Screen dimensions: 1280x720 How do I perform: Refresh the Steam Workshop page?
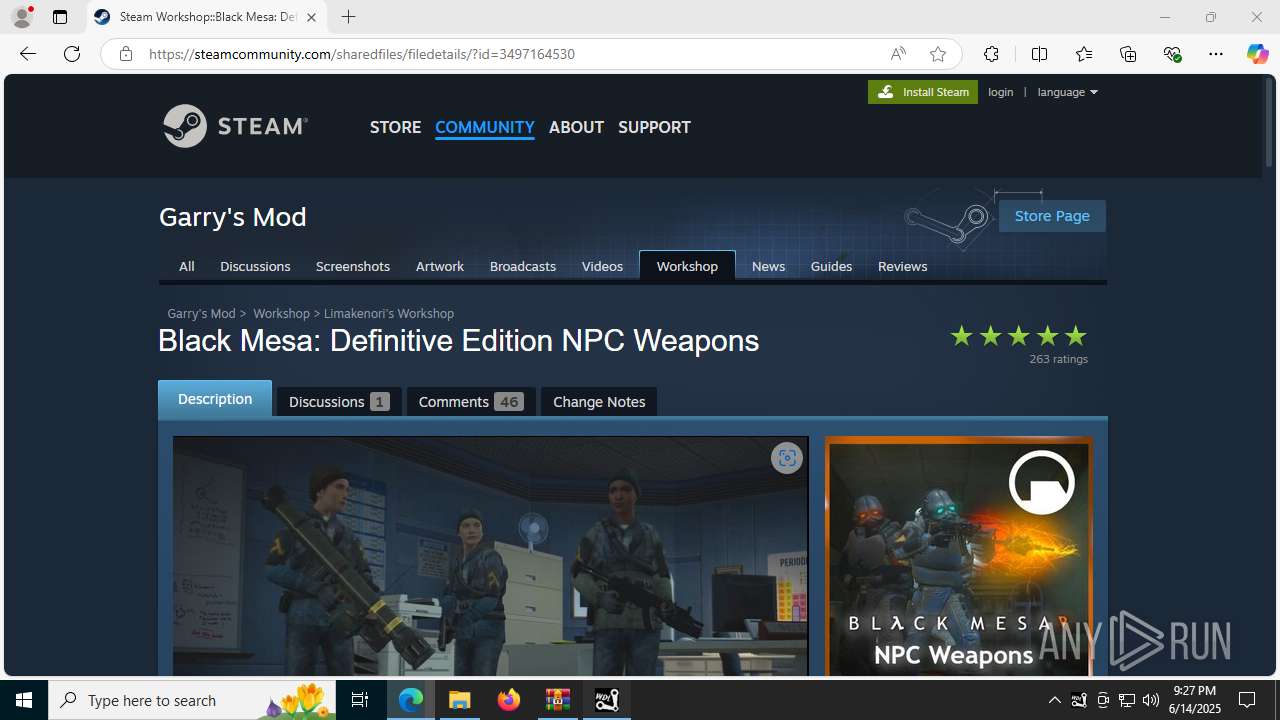(72, 54)
